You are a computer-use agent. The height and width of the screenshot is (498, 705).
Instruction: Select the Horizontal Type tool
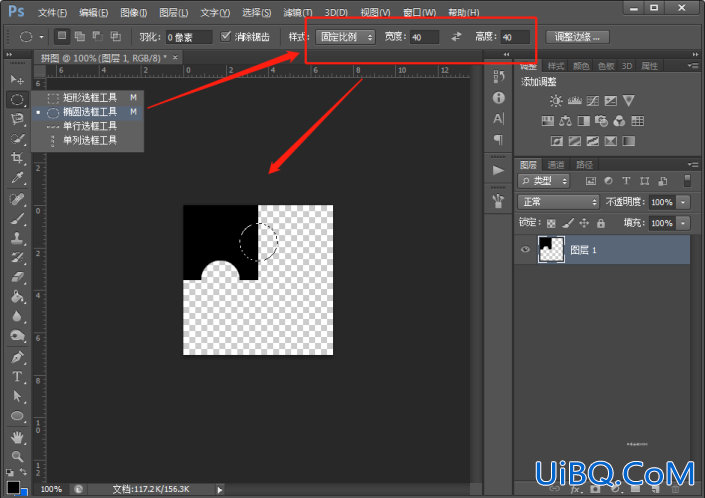tap(17, 377)
